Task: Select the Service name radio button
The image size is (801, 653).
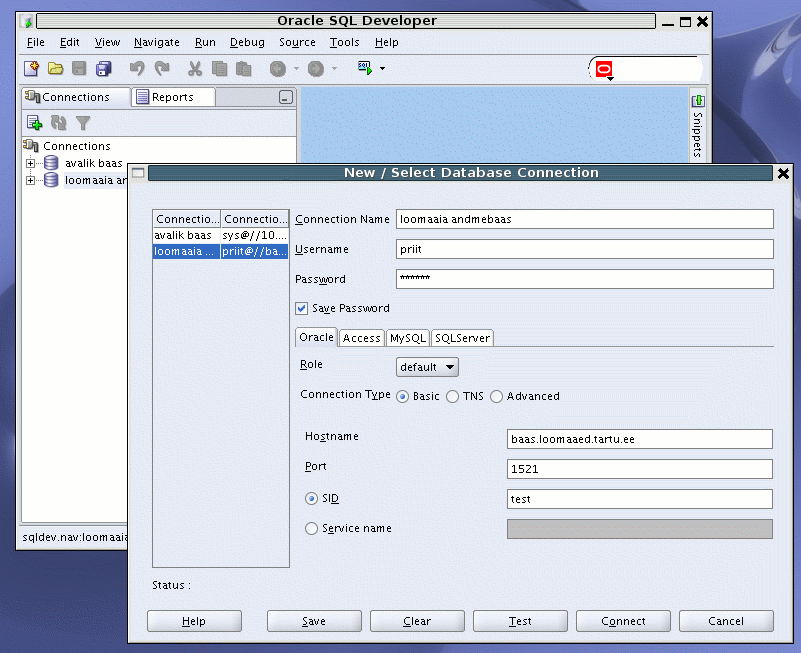Action: point(311,528)
